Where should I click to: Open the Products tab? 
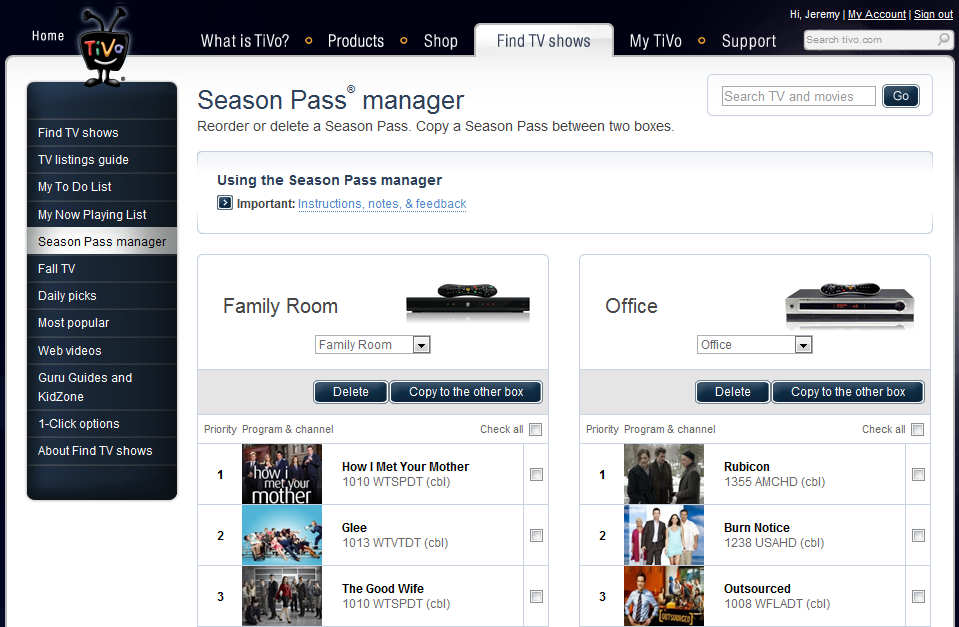coord(356,41)
